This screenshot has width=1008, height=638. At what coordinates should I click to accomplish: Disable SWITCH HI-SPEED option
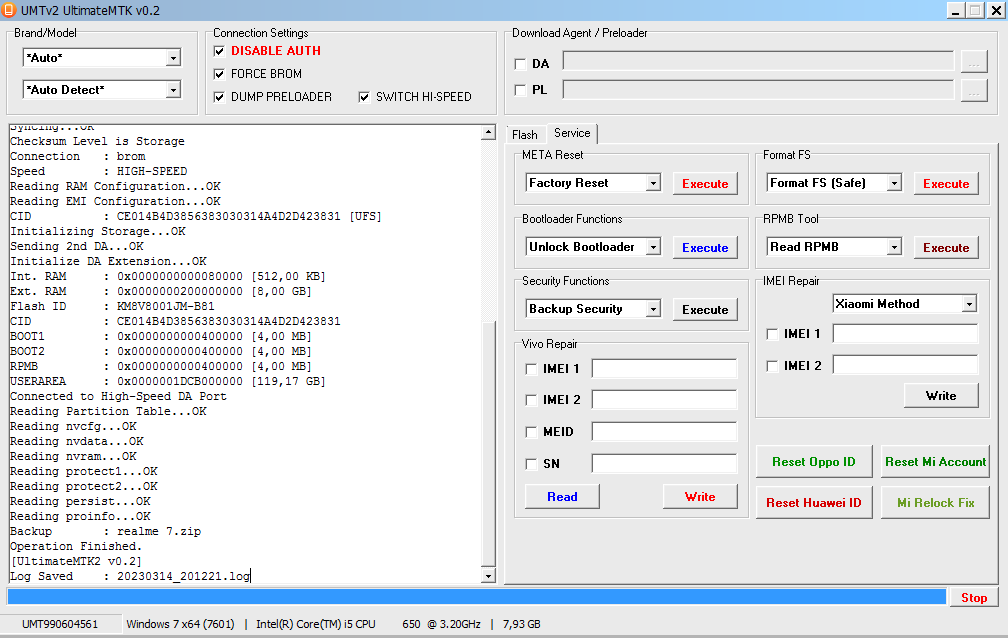(x=364, y=97)
